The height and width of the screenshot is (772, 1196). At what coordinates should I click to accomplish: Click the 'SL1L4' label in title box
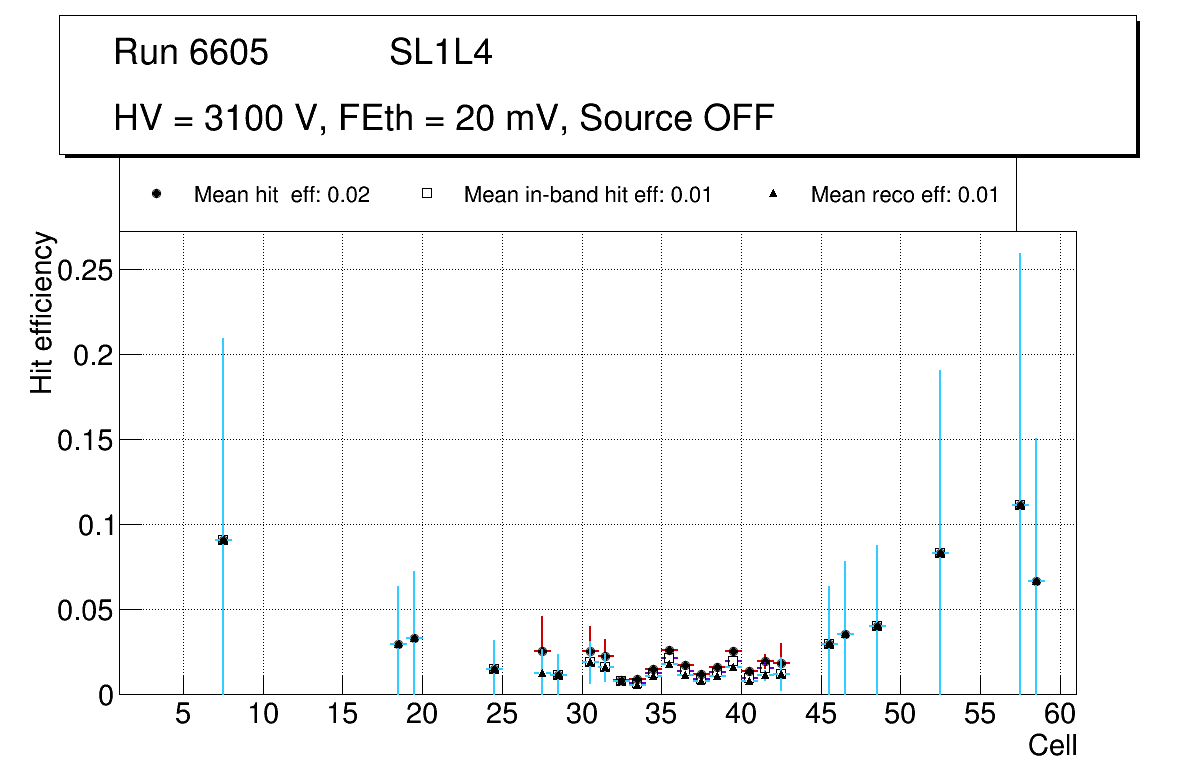click(440, 53)
